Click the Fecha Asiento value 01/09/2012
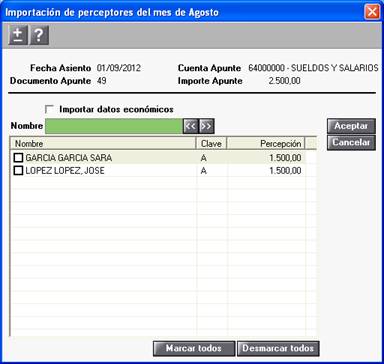Image resolution: width=384 pixels, height=364 pixels. (119, 68)
